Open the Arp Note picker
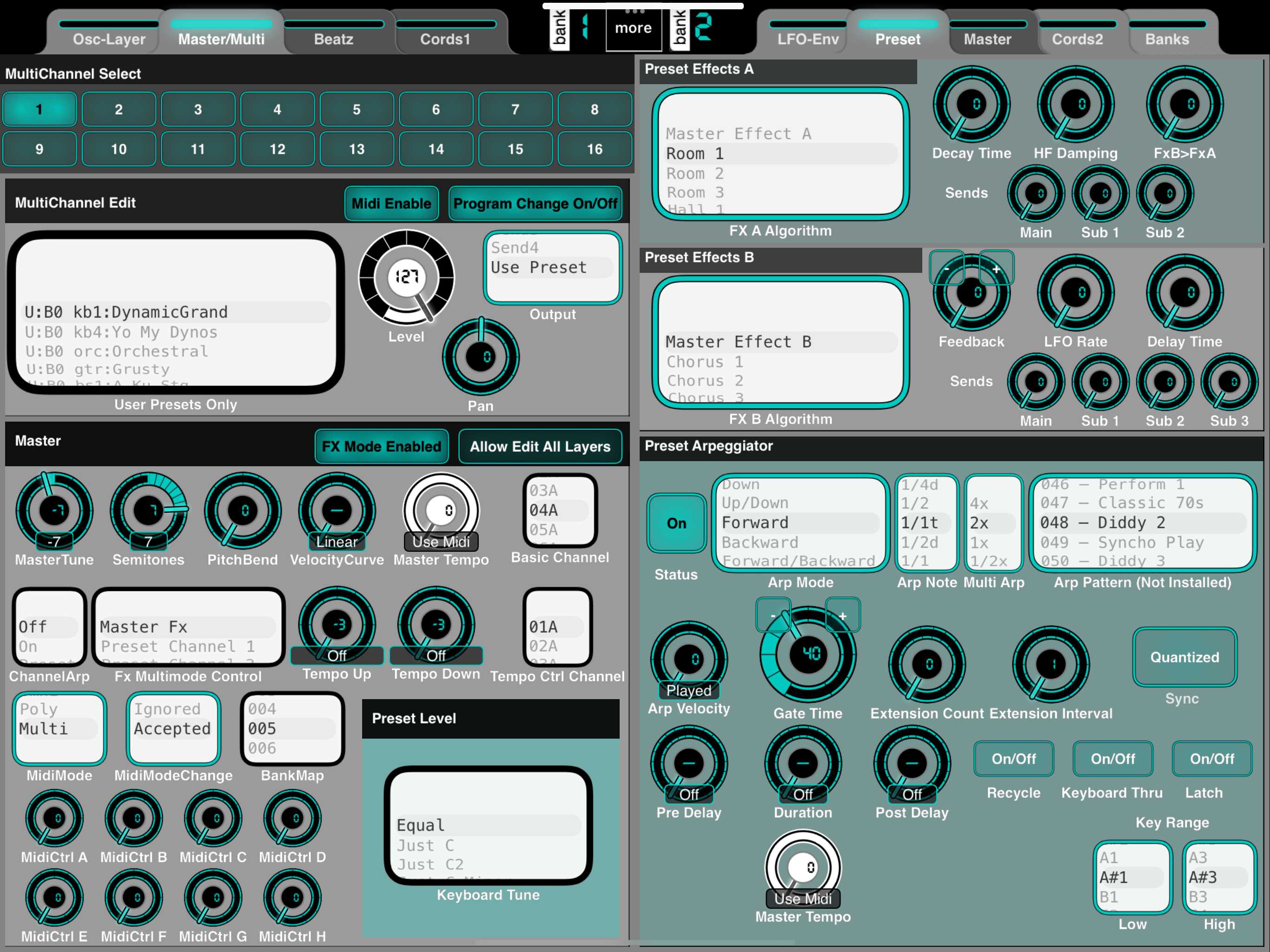 click(926, 523)
